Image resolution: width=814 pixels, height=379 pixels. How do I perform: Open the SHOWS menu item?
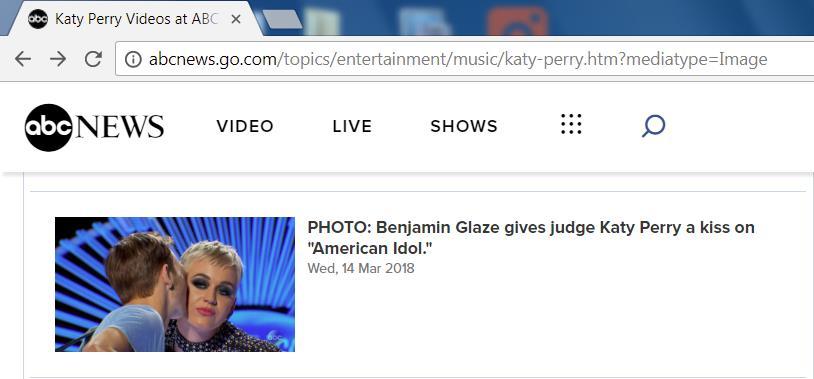tap(464, 126)
